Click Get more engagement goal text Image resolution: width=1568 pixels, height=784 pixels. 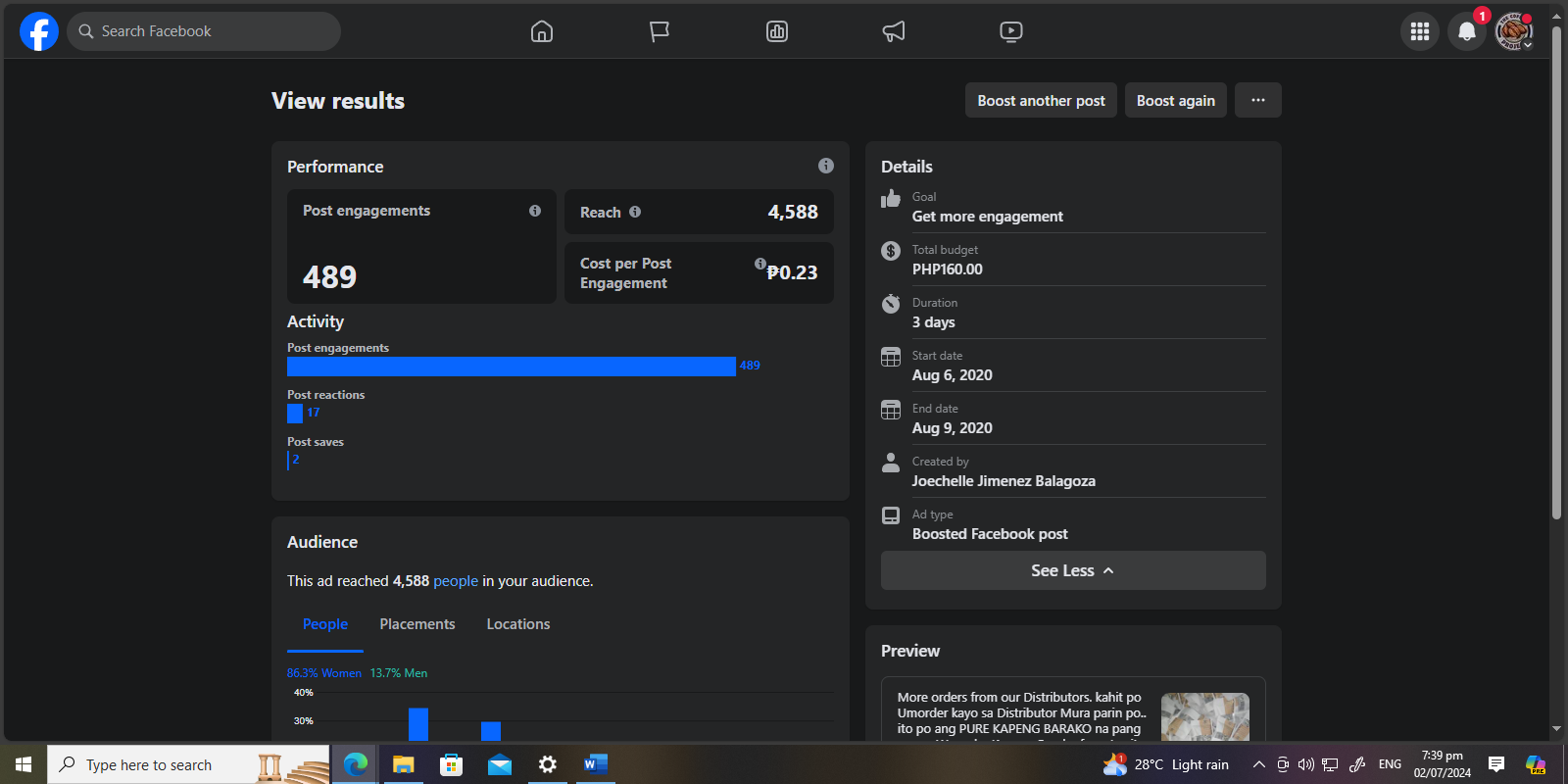(x=988, y=217)
